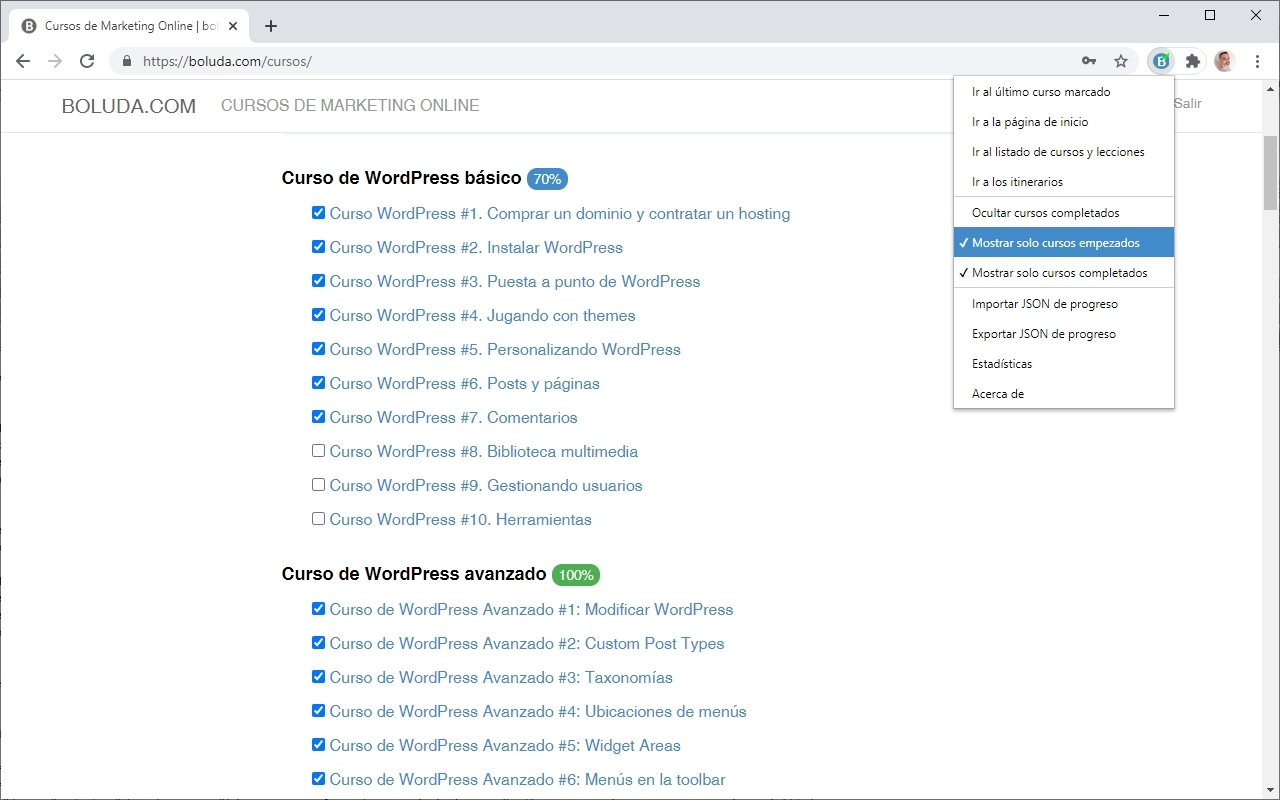Uncheck Curso WordPress #1 checkbox

[x=318, y=212]
